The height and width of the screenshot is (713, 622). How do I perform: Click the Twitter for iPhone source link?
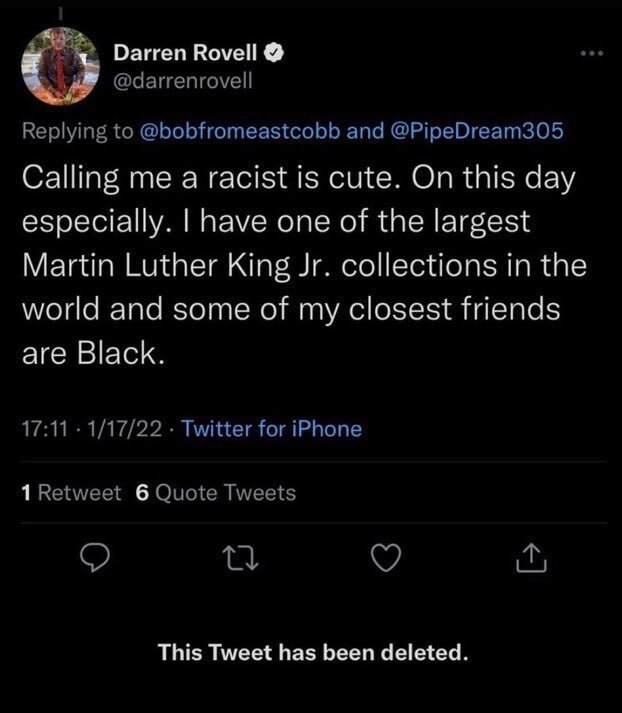(272, 429)
